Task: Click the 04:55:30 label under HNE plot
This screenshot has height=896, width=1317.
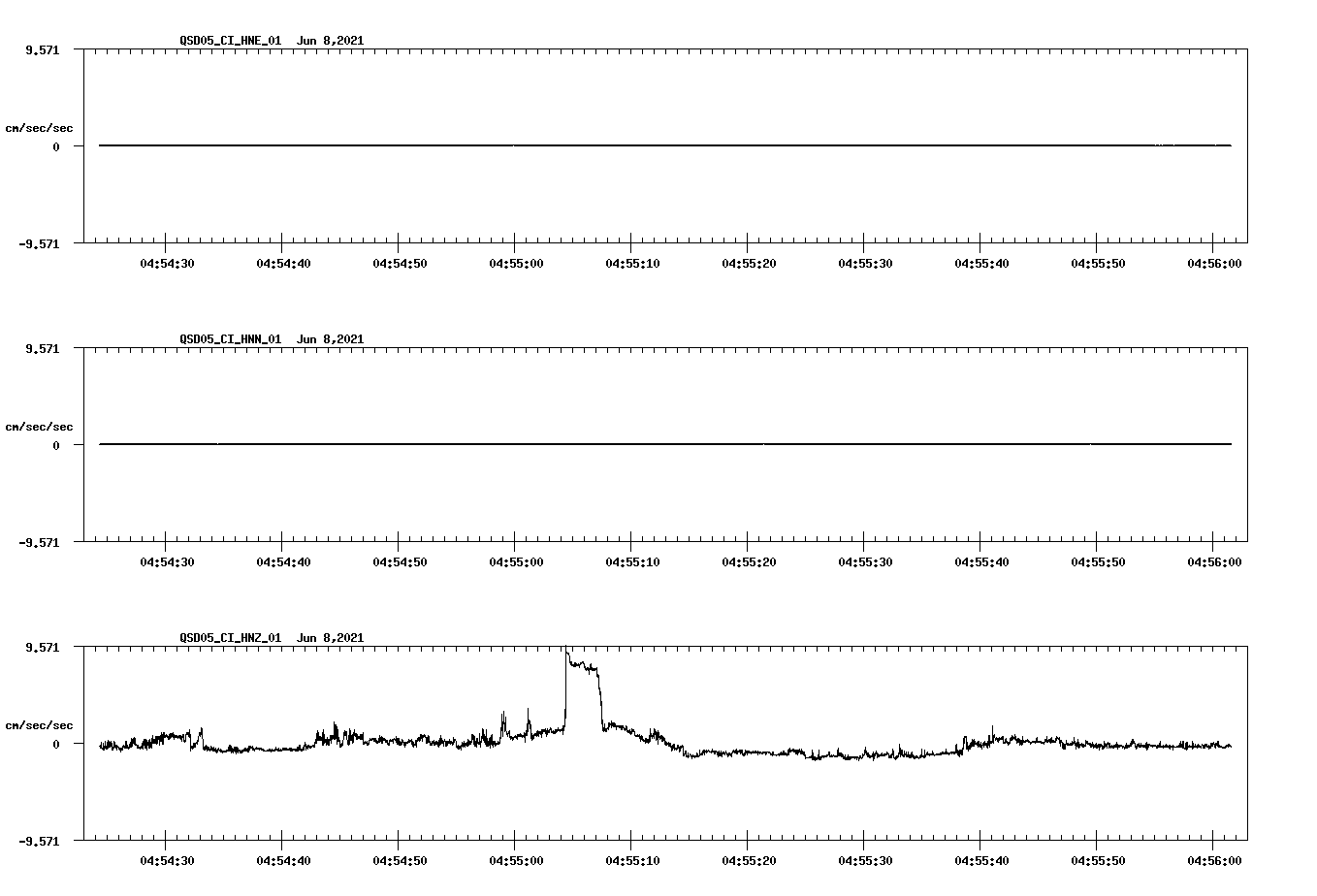Action: pyautogui.click(x=865, y=264)
